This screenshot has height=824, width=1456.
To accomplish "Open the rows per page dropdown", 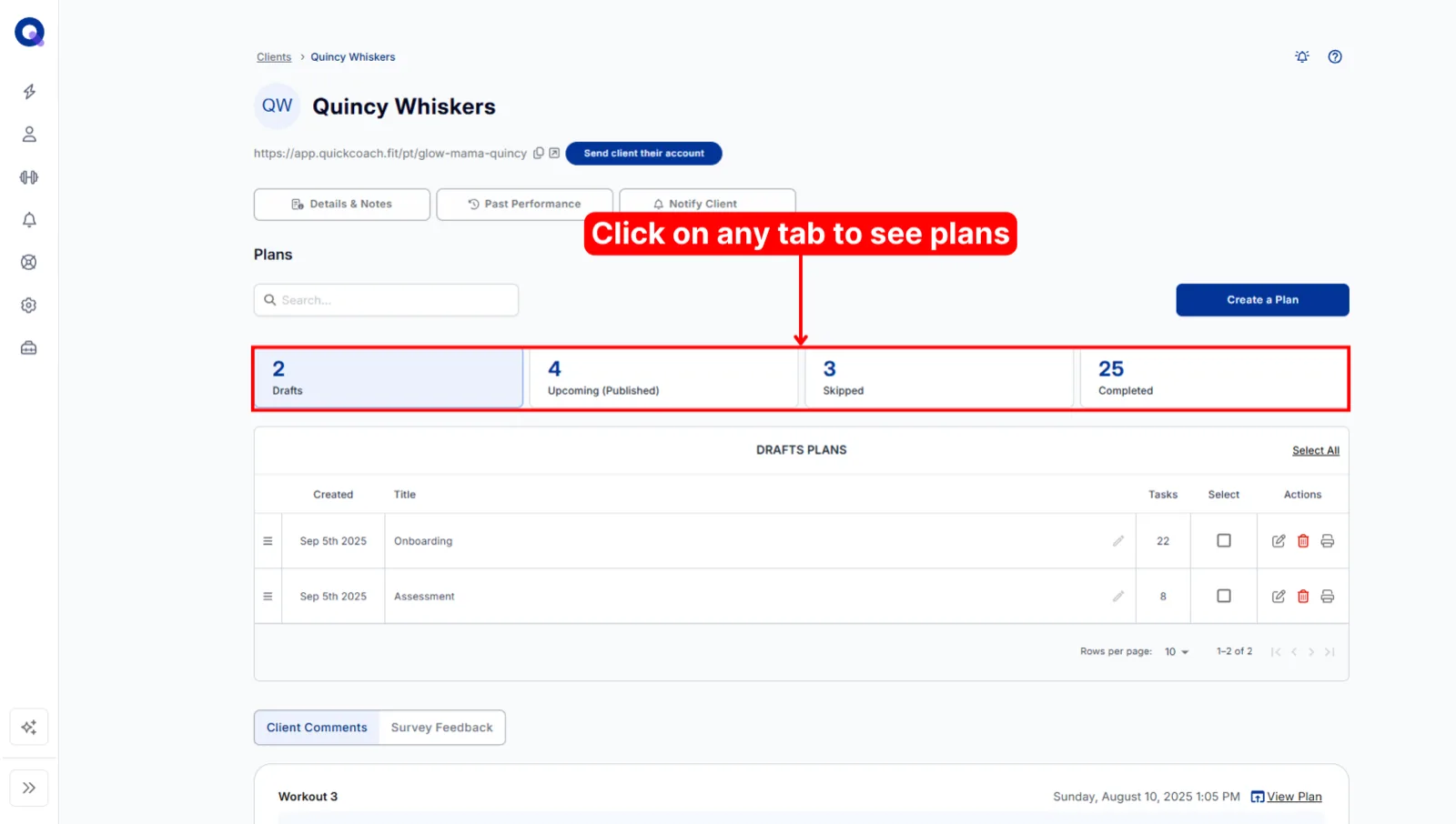I will click(x=1177, y=652).
